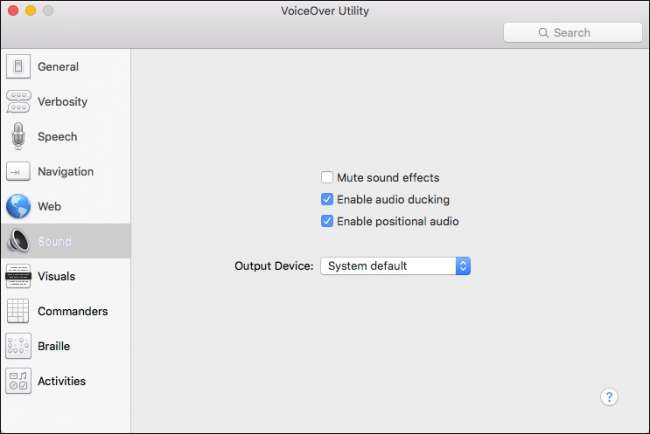
Task: Click the blue arrows on System default popup
Action: coord(463,266)
